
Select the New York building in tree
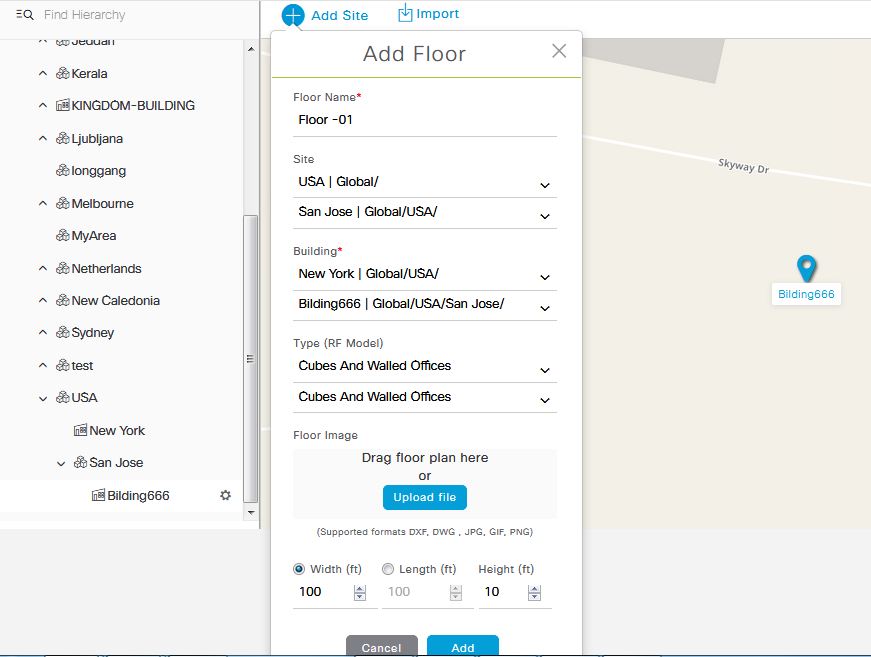pyautogui.click(x=116, y=430)
